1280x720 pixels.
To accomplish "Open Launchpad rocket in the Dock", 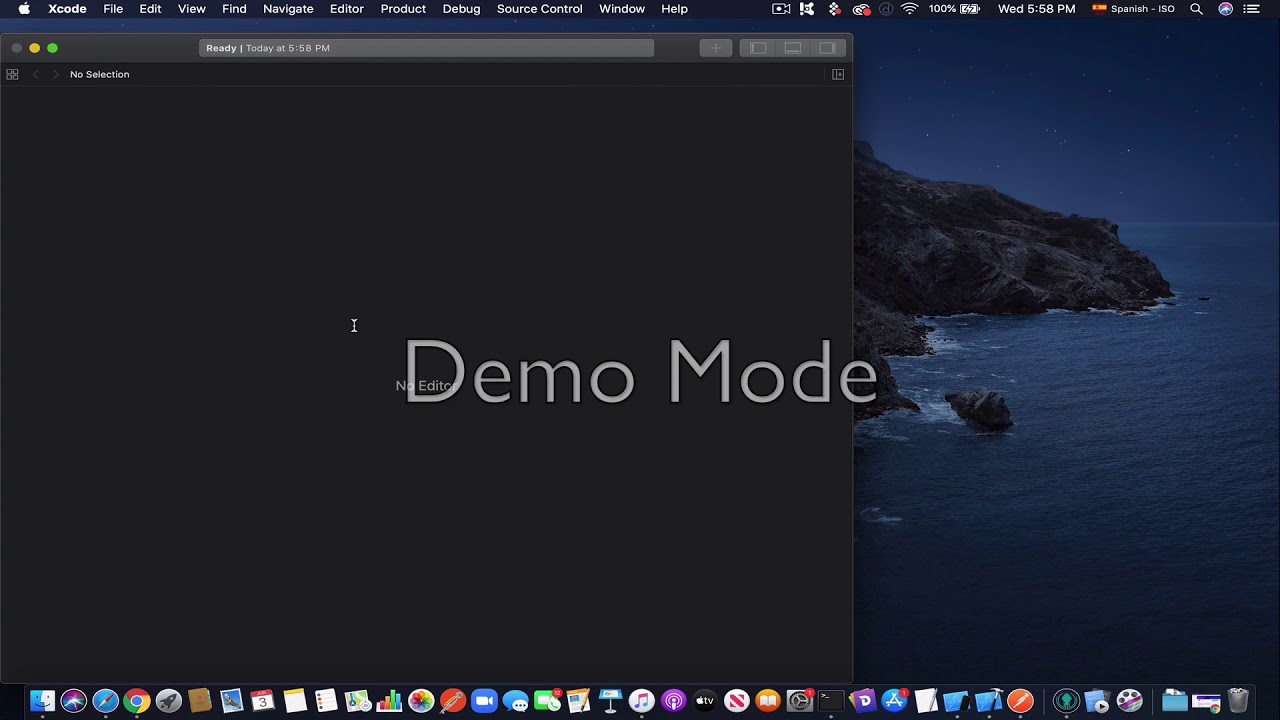I will [168, 701].
